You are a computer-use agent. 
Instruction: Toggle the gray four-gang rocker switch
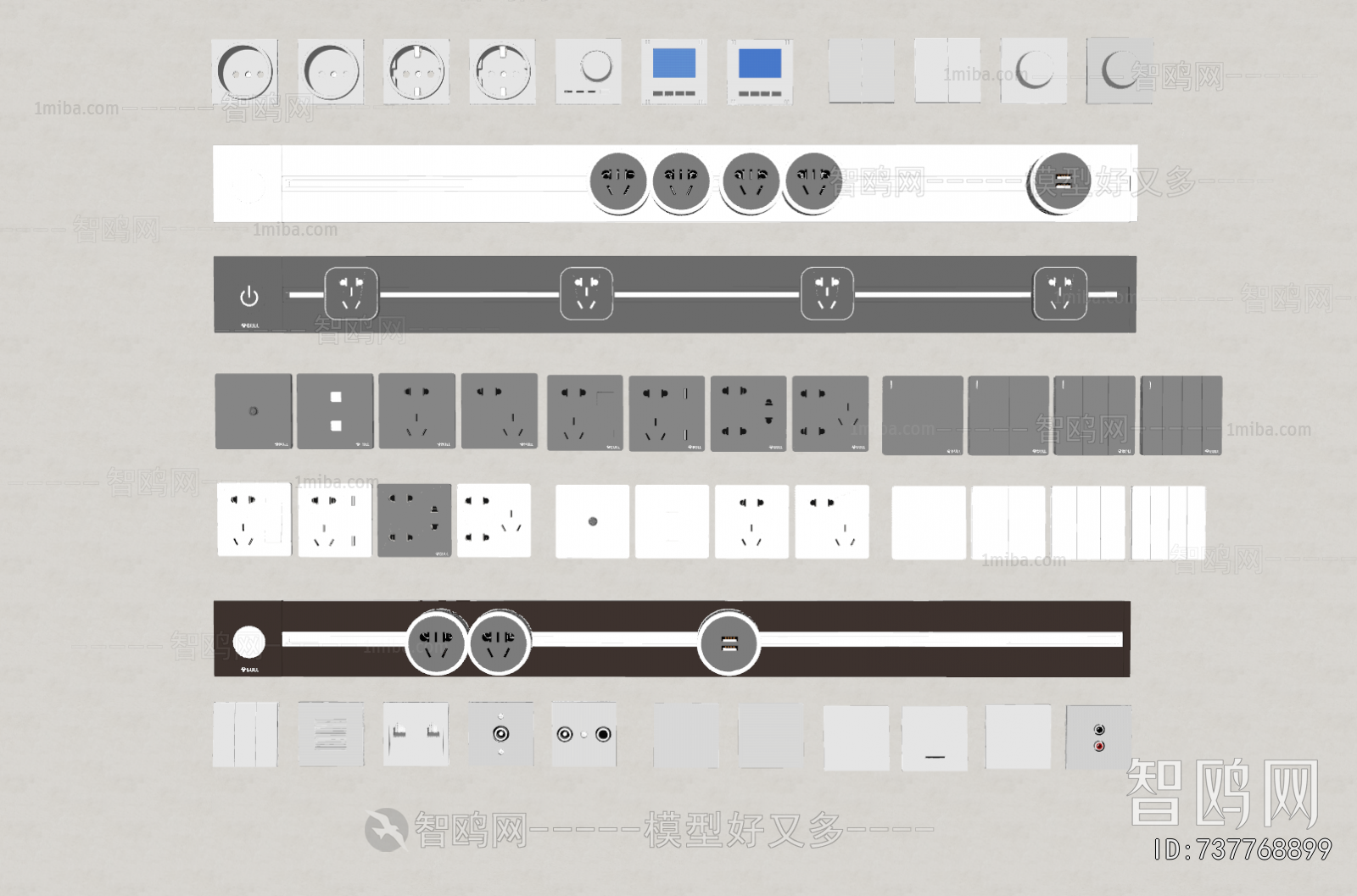click(x=1181, y=415)
